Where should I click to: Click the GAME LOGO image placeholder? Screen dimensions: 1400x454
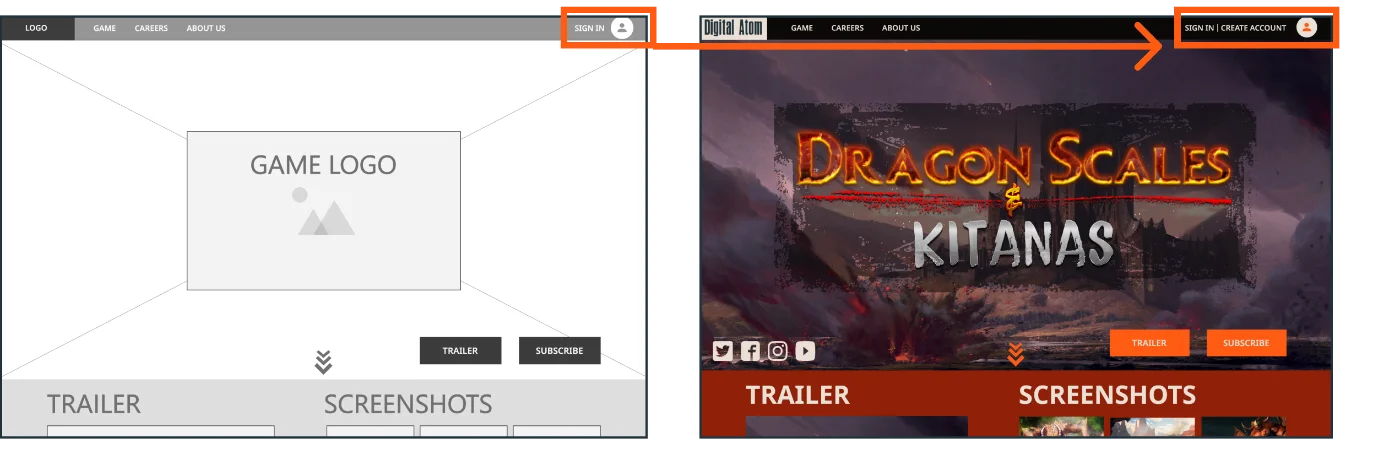pyautogui.click(x=324, y=210)
